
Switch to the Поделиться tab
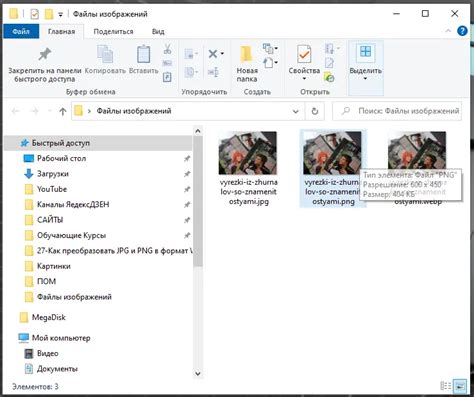pyautogui.click(x=113, y=31)
